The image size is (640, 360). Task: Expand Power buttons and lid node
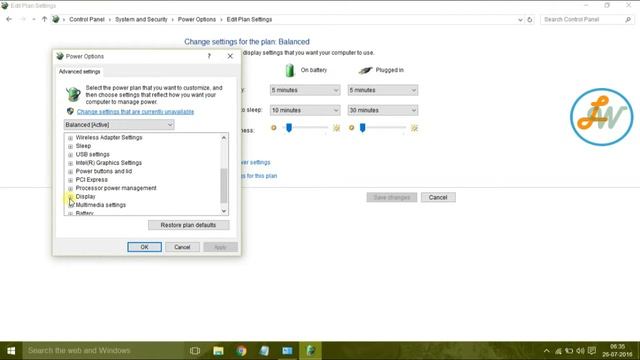70,171
